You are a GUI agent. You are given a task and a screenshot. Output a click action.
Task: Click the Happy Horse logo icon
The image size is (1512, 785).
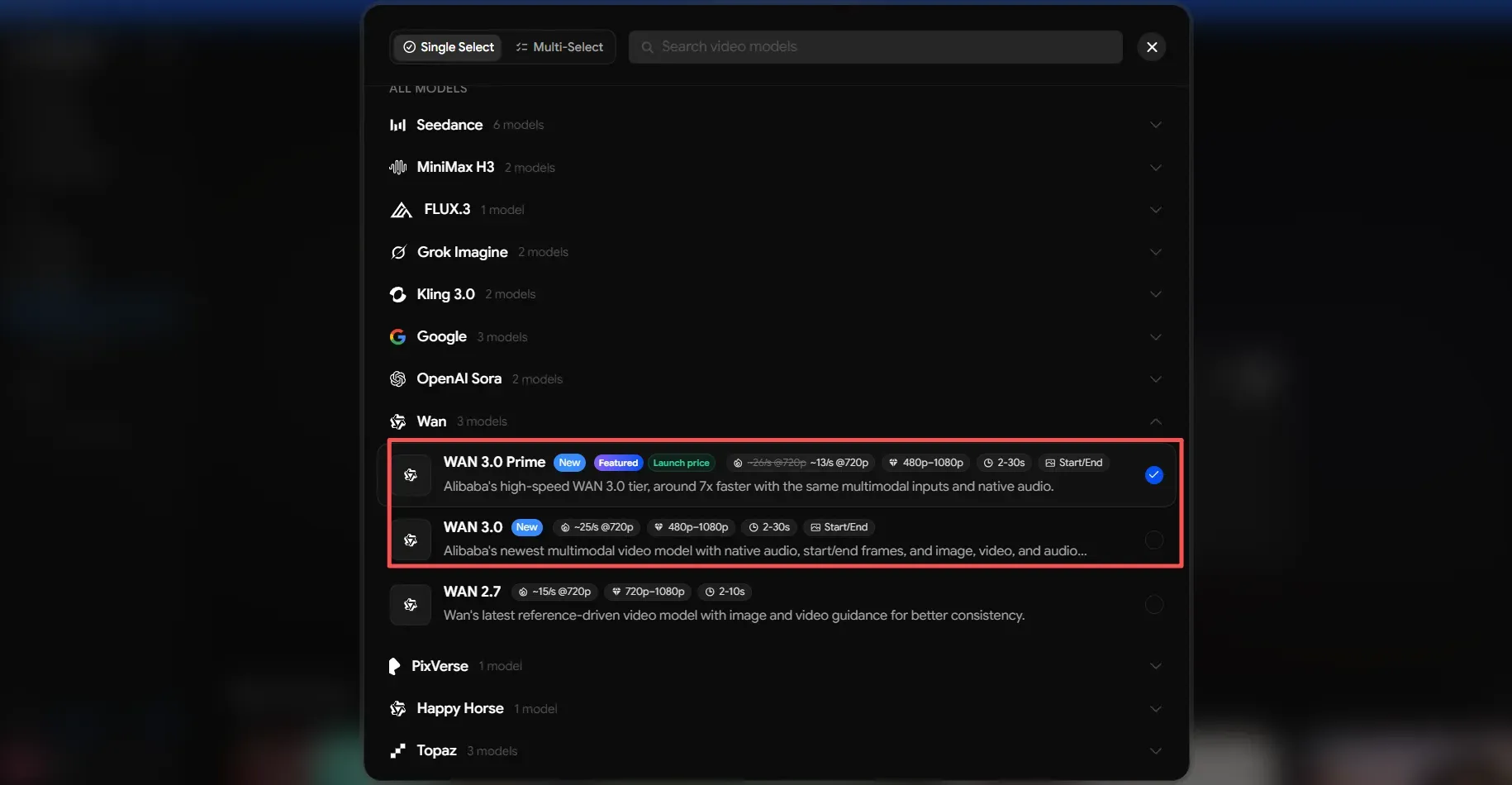pyautogui.click(x=398, y=709)
